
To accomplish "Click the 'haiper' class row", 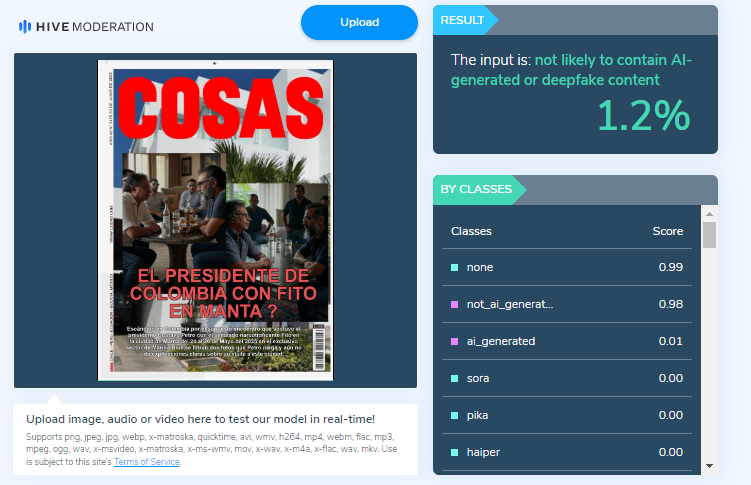I will pyautogui.click(x=567, y=452).
